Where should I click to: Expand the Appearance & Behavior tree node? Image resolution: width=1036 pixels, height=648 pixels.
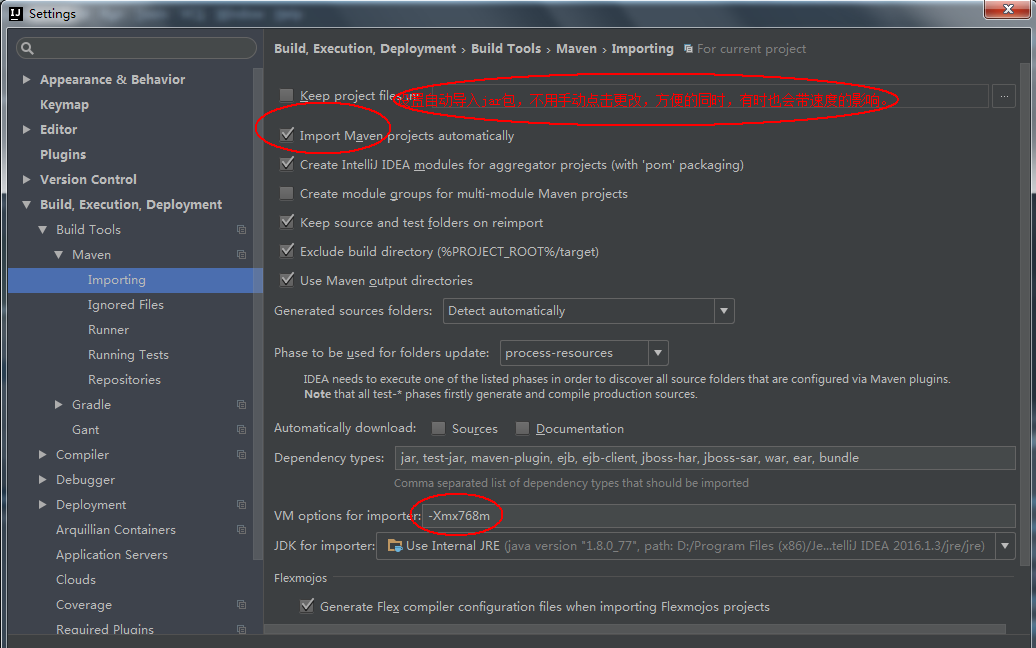click(x=27, y=80)
